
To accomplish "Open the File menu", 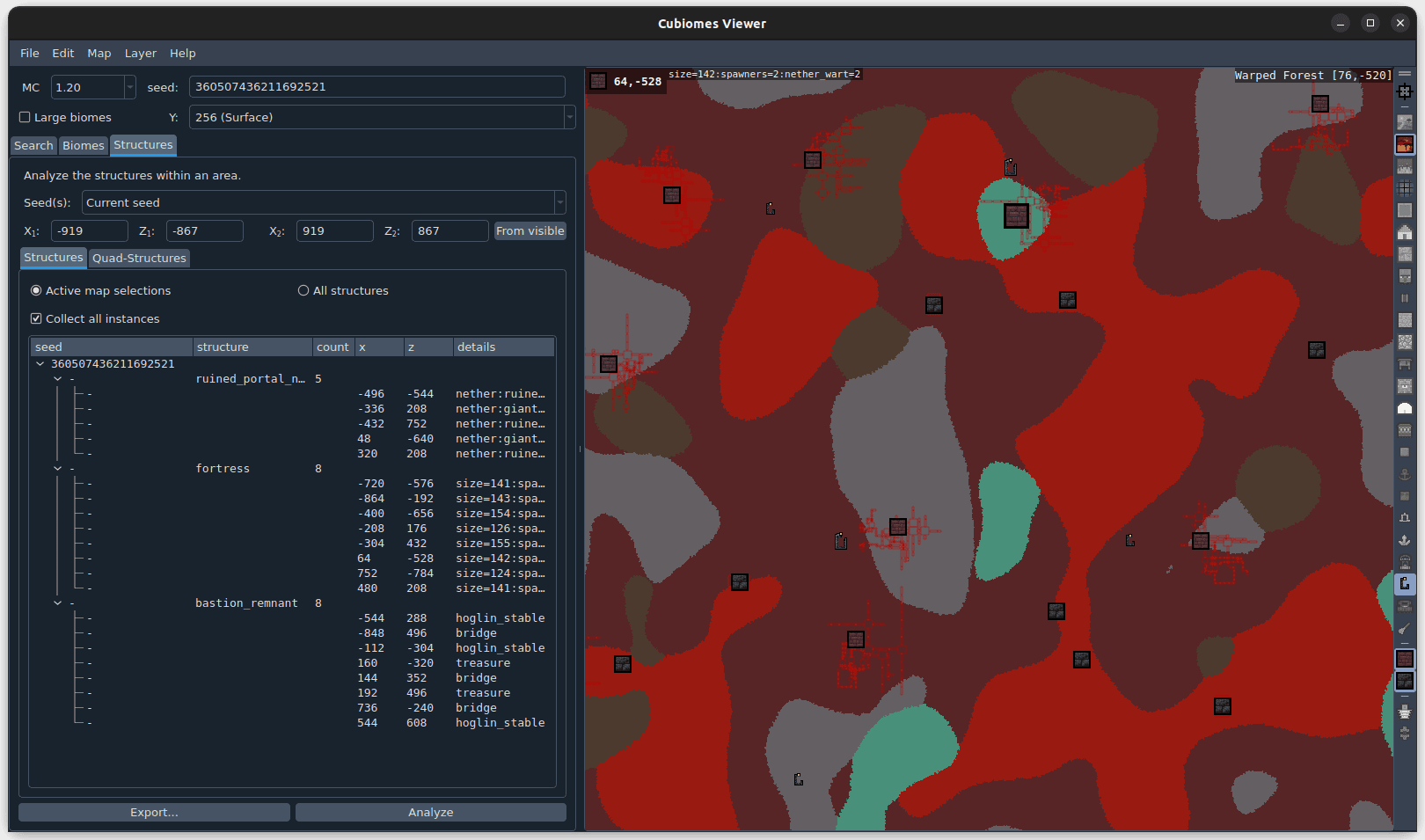I will pyautogui.click(x=30, y=53).
